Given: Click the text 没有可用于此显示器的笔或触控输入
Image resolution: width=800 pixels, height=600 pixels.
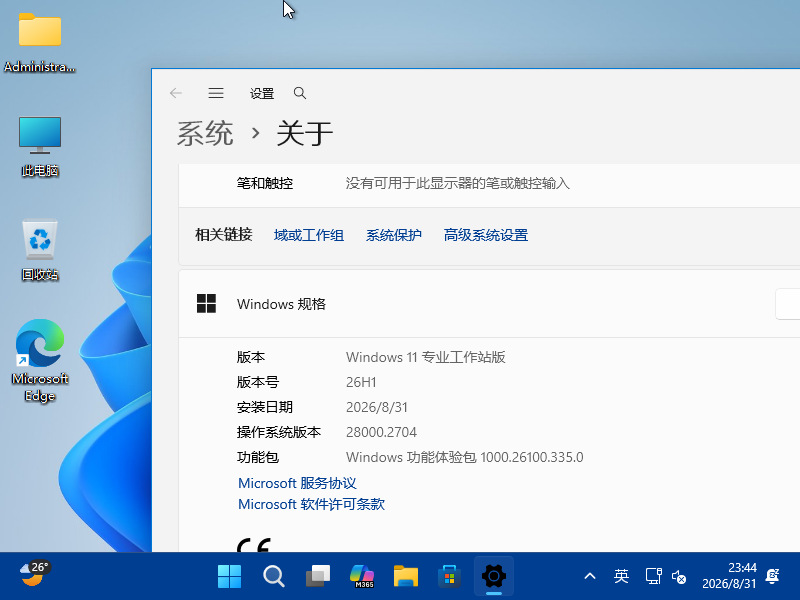Looking at the screenshot, I should [x=458, y=183].
